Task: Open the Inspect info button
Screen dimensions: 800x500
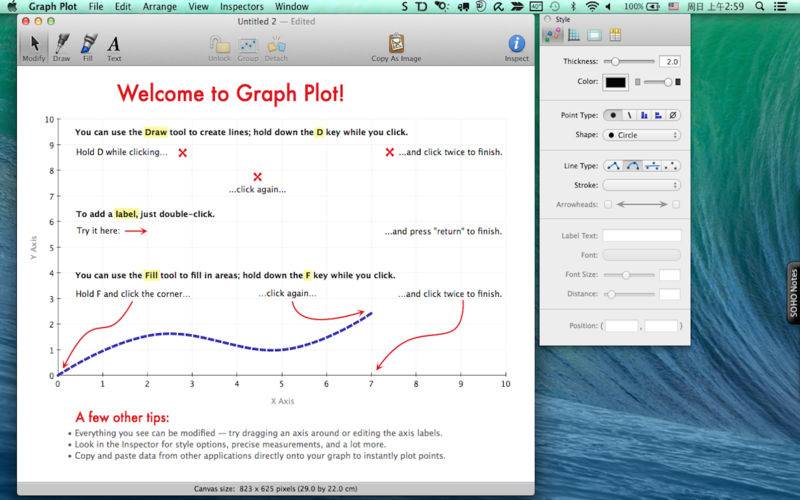Action: [516, 48]
